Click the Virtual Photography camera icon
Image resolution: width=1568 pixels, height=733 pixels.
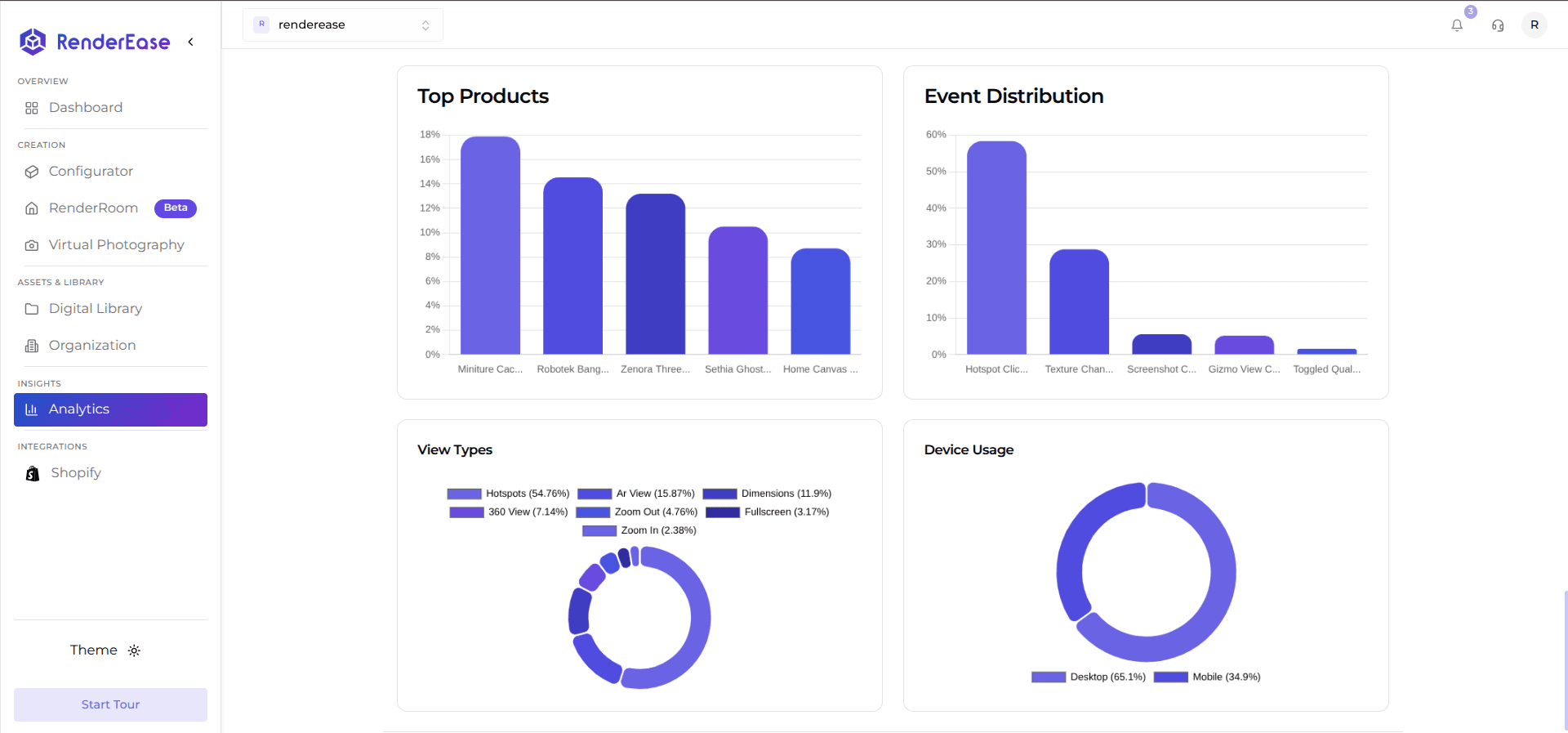coord(32,245)
